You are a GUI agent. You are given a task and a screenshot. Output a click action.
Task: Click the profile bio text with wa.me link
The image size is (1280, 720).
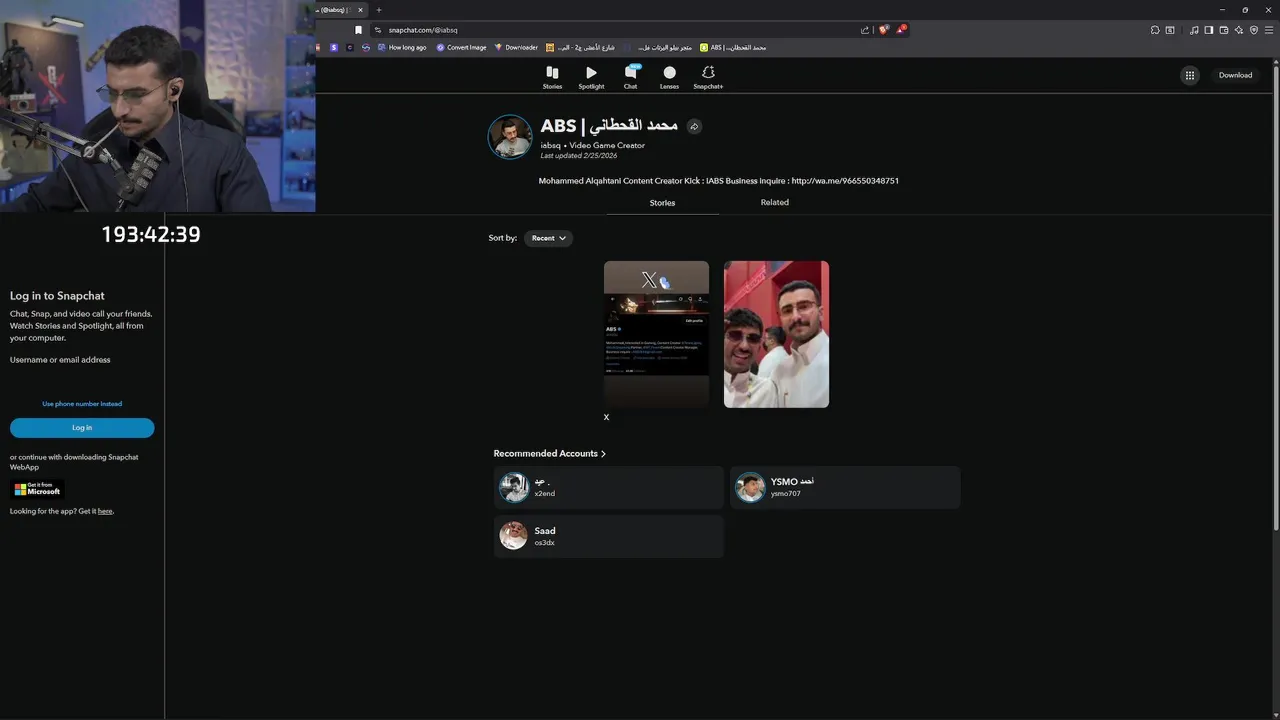(718, 181)
